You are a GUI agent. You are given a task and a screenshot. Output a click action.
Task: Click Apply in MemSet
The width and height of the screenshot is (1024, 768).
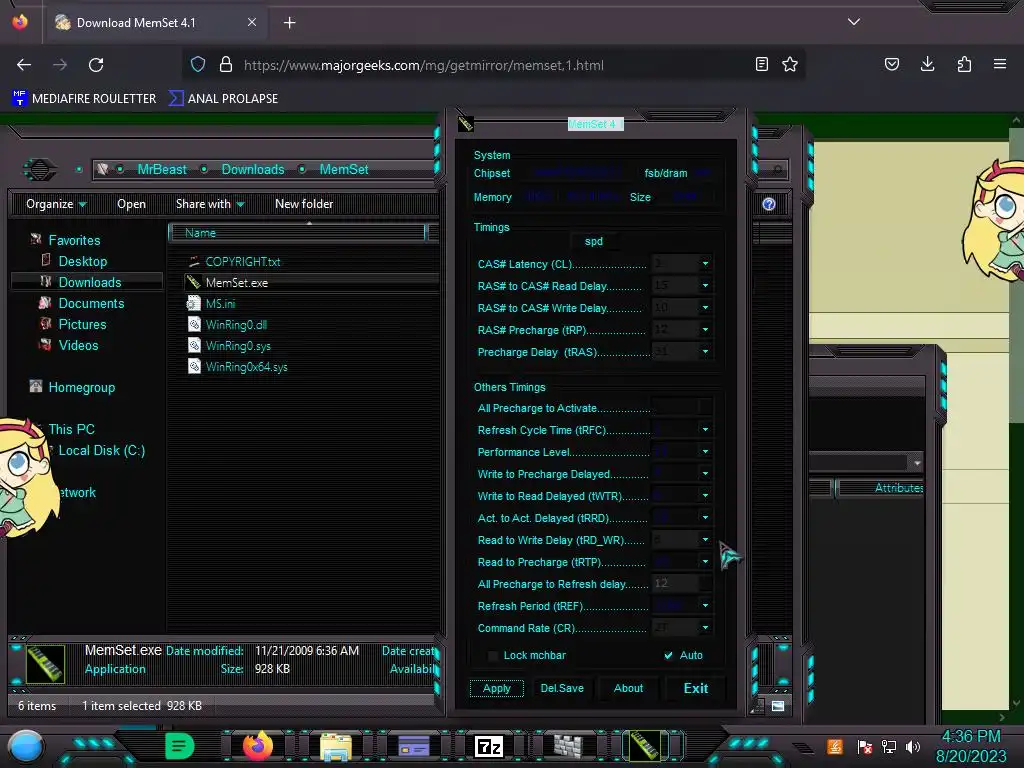point(497,688)
